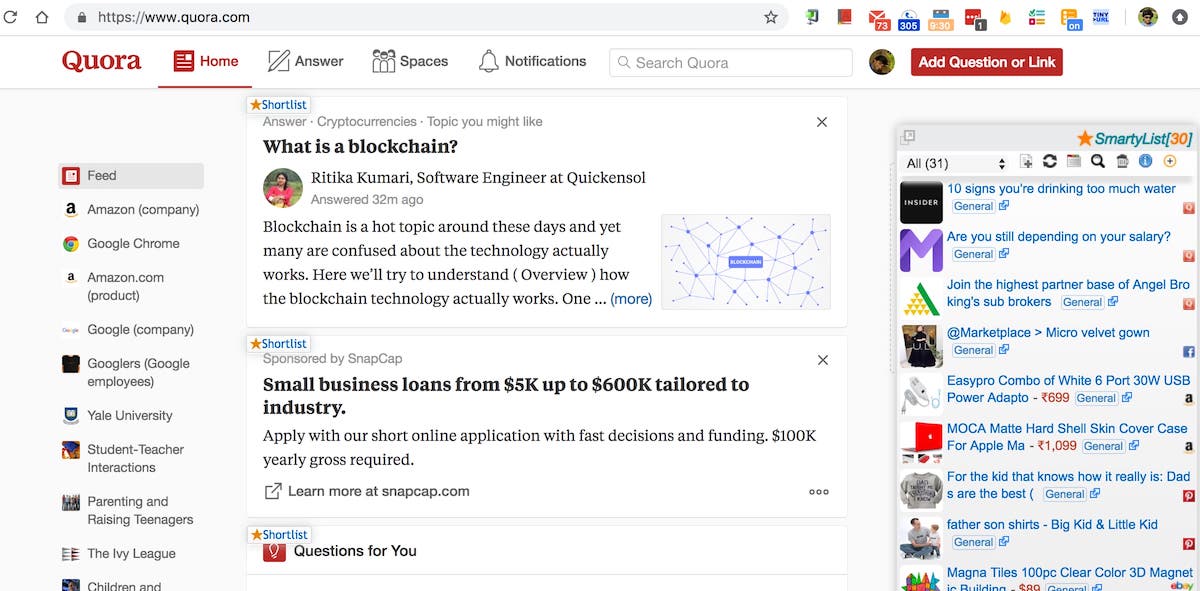Click the magnifier search icon in SmartyList
This screenshot has height=591, width=1200.
click(1097, 162)
